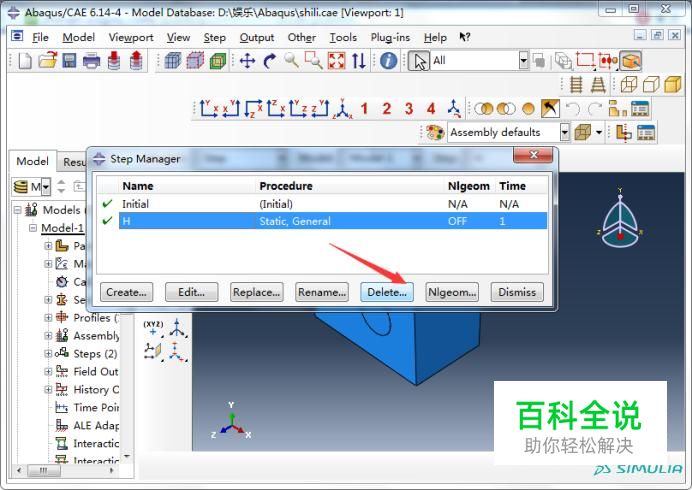Open the selection filter All dropdown
The width and height of the screenshot is (692, 490).
523,60
